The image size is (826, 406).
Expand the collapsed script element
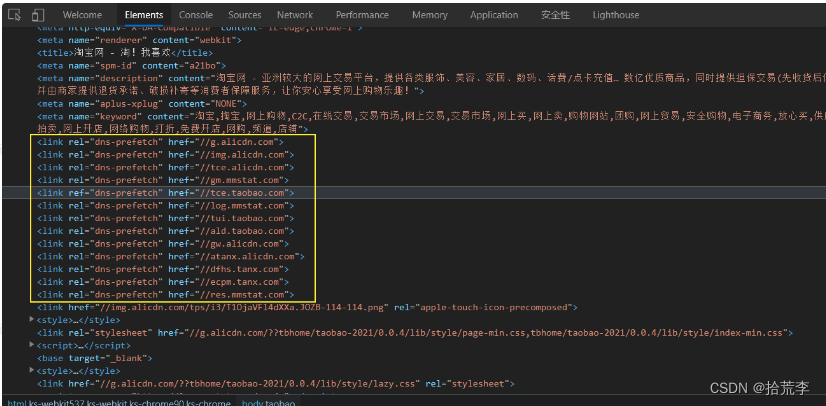(33, 345)
